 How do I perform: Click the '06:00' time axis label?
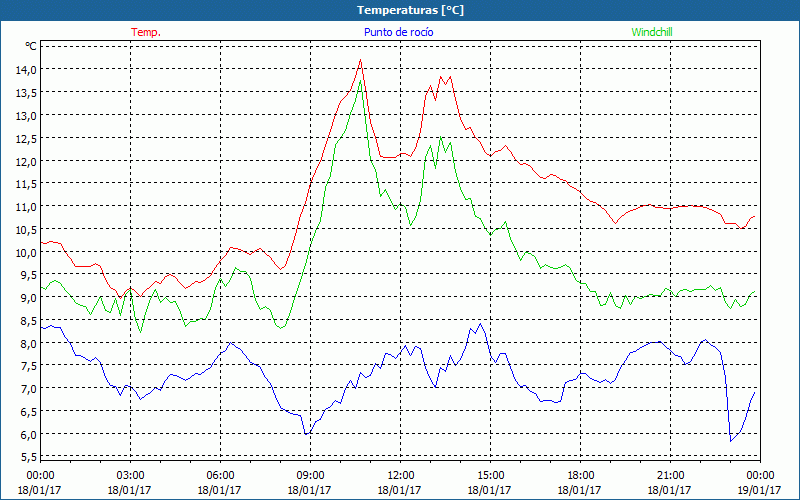(x=220, y=476)
